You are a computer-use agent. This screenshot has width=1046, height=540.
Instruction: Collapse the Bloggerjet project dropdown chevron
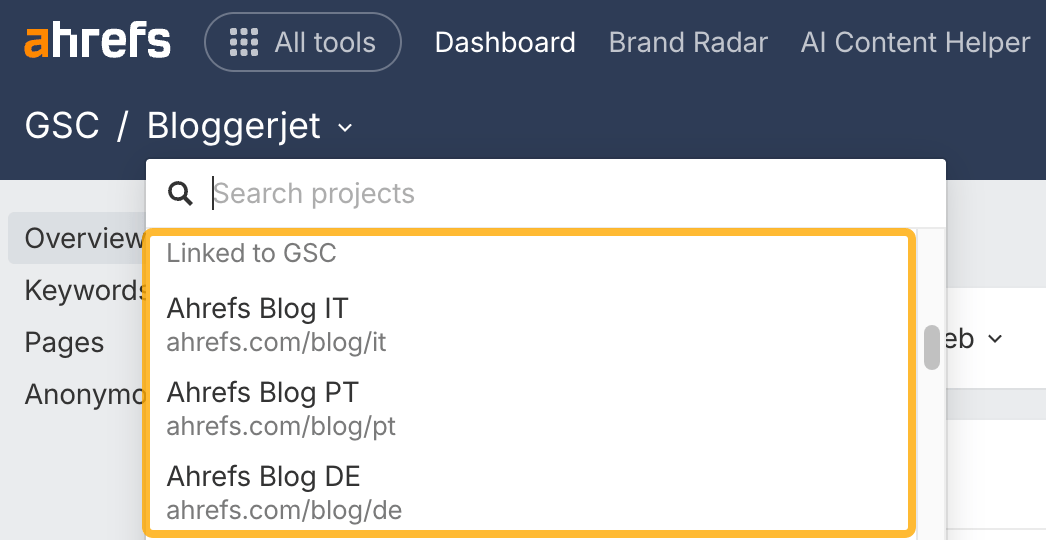tap(345, 128)
